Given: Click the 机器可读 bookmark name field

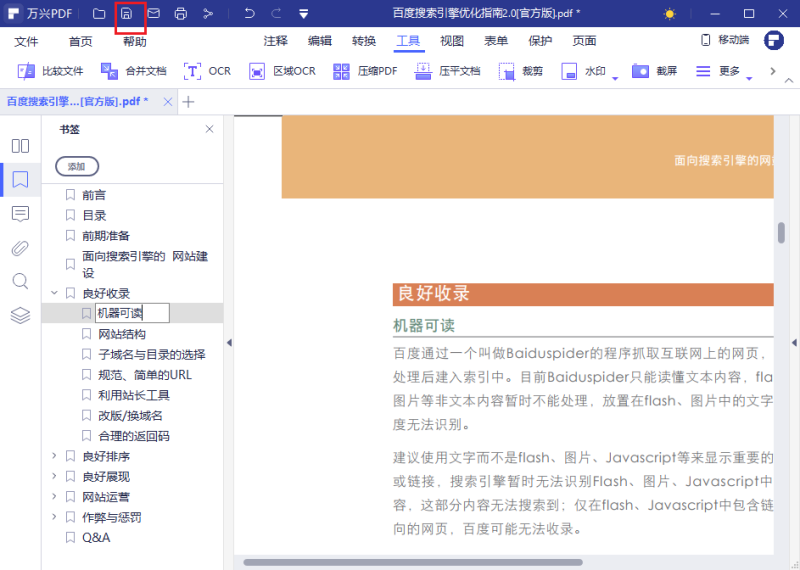Looking at the screenshot, I should pyautogui.click(x=132, y=313).
